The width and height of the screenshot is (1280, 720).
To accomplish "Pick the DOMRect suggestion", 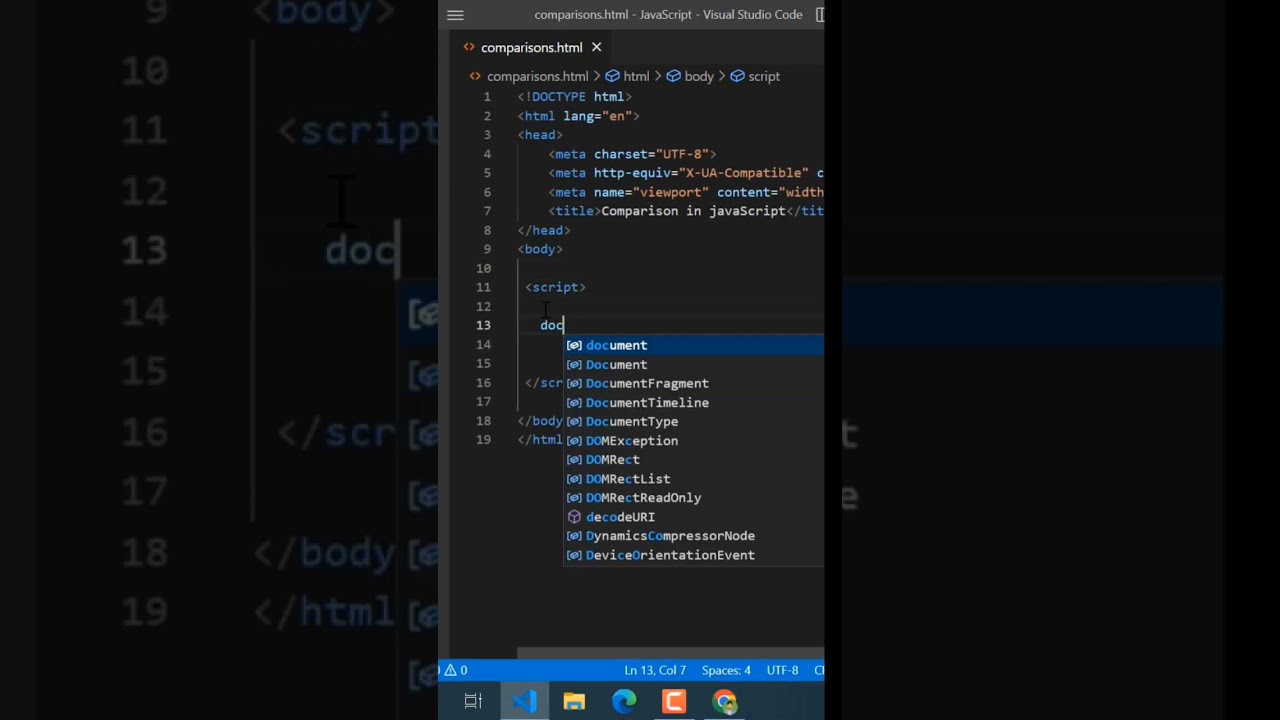I will pos(693,459).
